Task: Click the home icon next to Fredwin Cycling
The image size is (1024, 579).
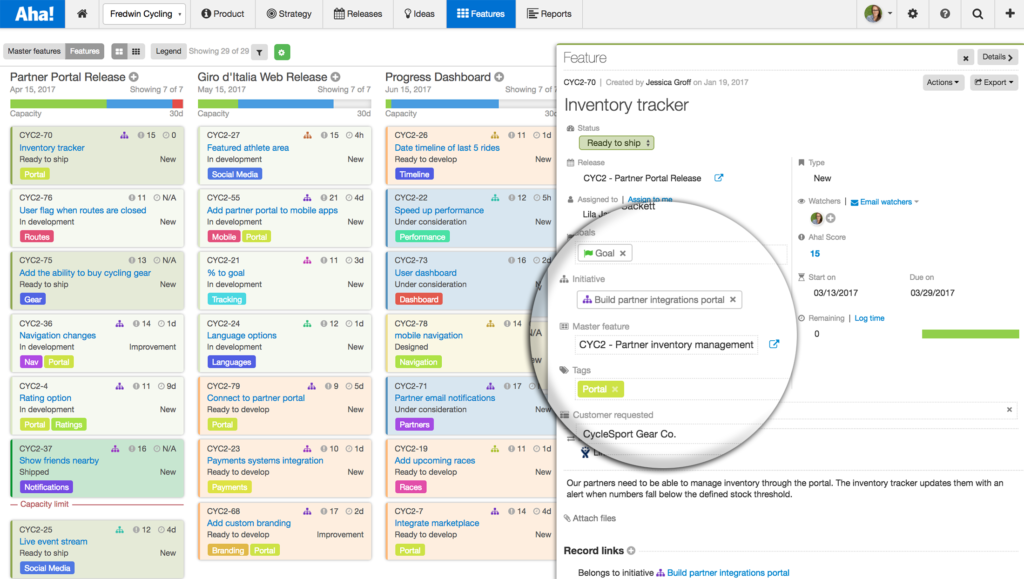Action: [82, 14]
